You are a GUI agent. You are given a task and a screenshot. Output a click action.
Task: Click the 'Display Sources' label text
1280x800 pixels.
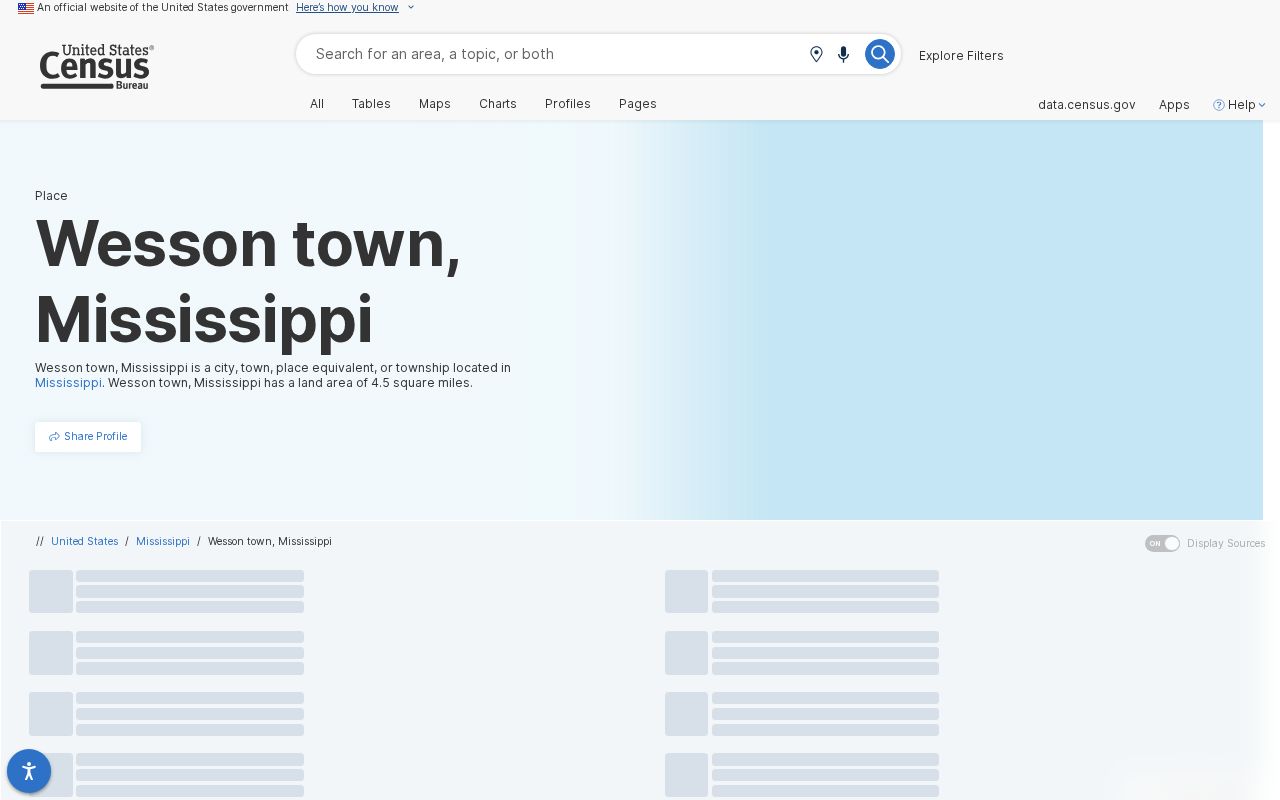coord(1226,543)
